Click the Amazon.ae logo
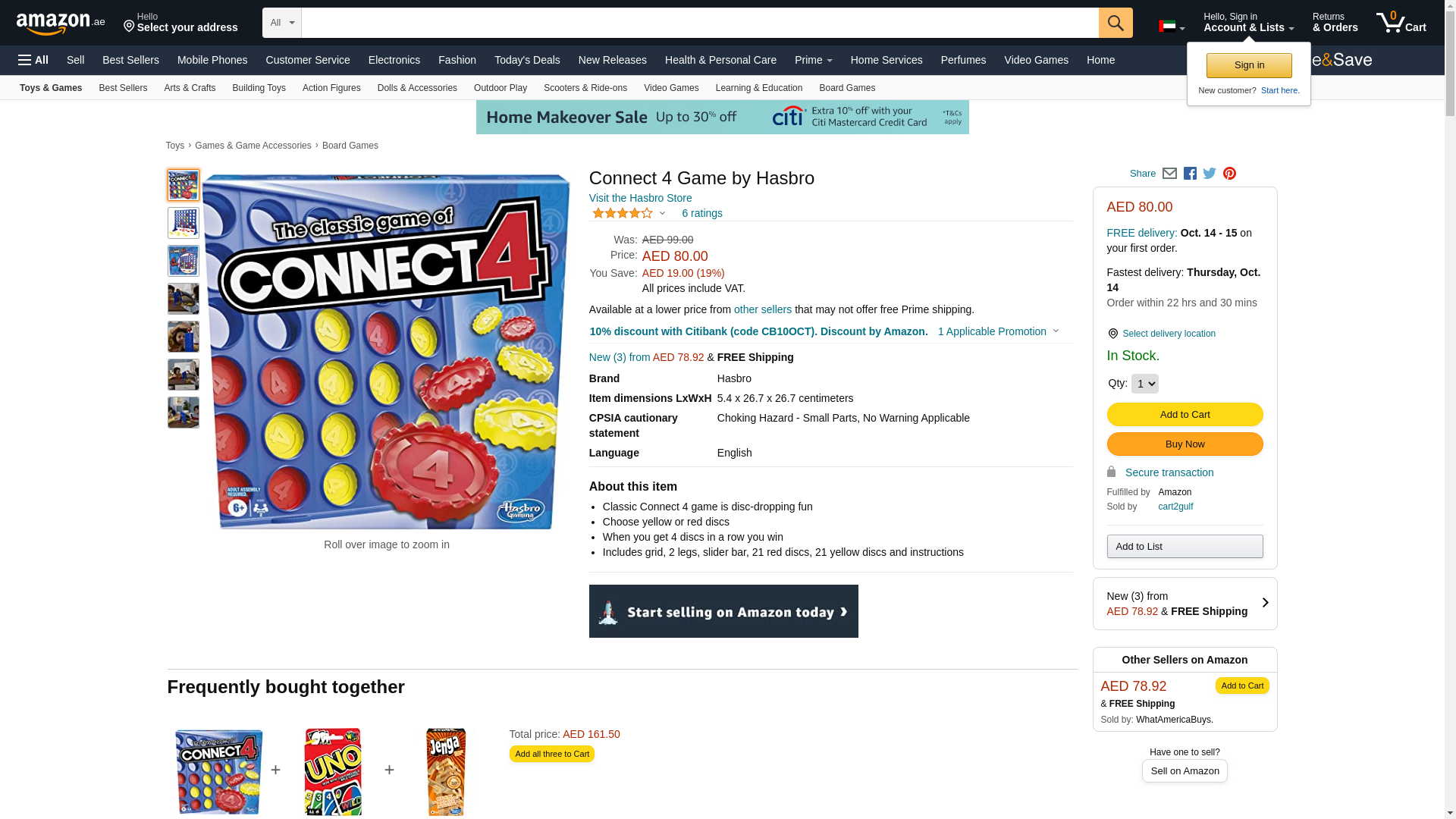Image resolution: width=1456 pixels, height=819 pixels. tap(61, 23)
